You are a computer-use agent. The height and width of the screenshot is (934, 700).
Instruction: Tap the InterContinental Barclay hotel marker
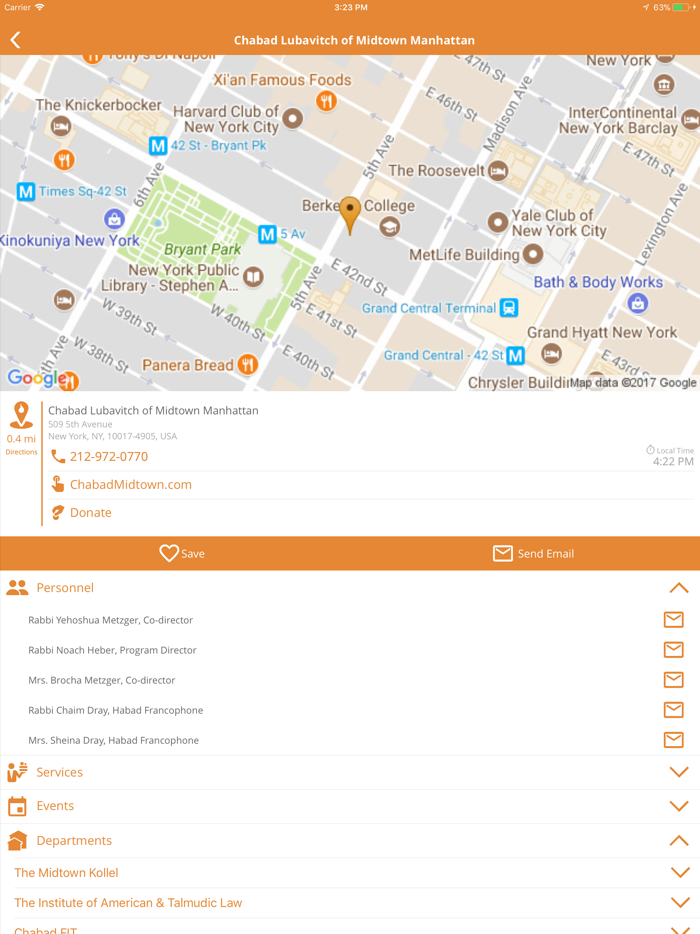691,120
